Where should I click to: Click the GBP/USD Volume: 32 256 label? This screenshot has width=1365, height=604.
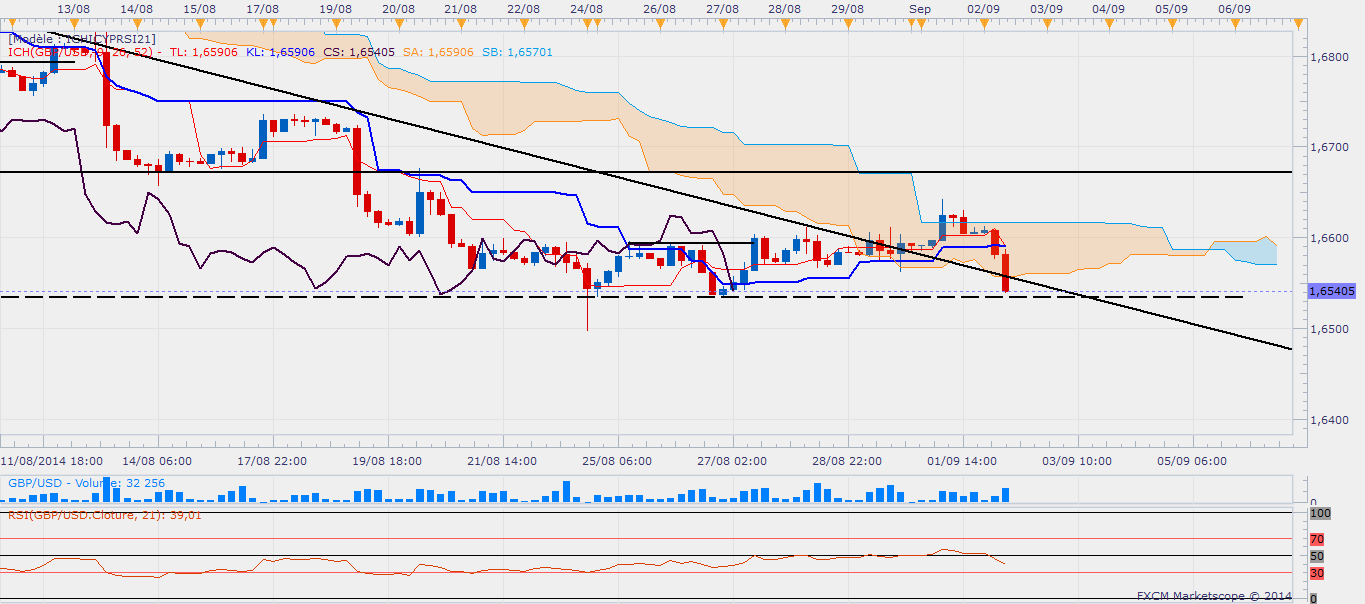pos(86,483)
